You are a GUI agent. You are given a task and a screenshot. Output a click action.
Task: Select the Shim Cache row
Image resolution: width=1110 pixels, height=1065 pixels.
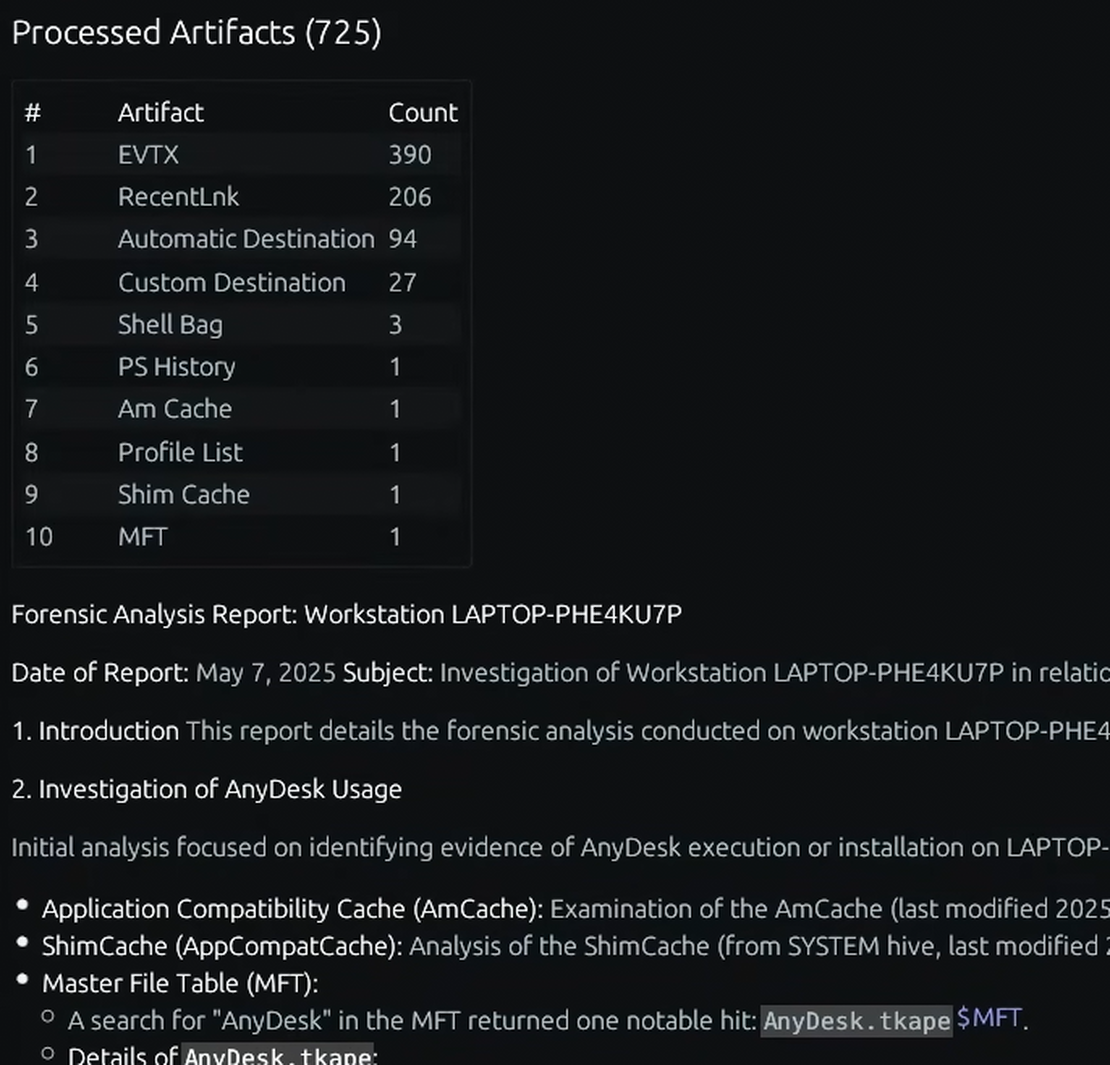point(241,494)
